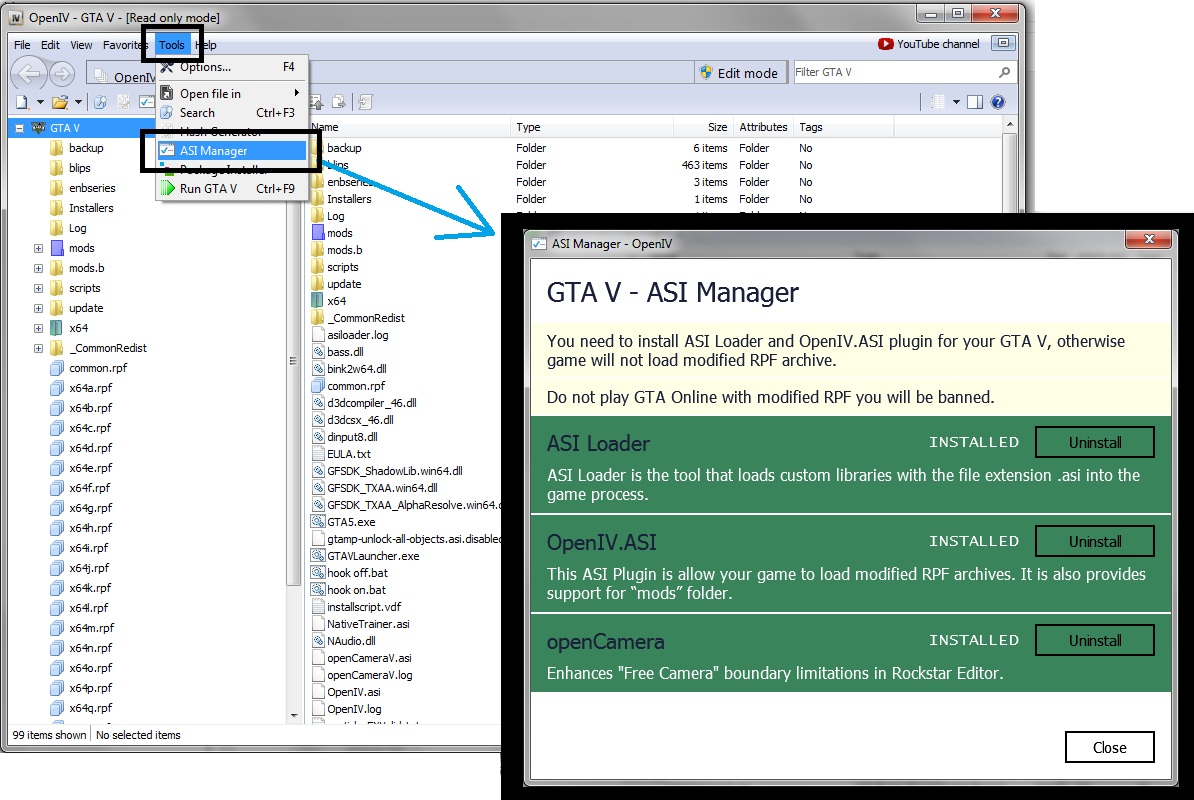1194x800 pixels.
Task: Click the Forward navigation arrow in OpenIV
Action: point(62,74)
